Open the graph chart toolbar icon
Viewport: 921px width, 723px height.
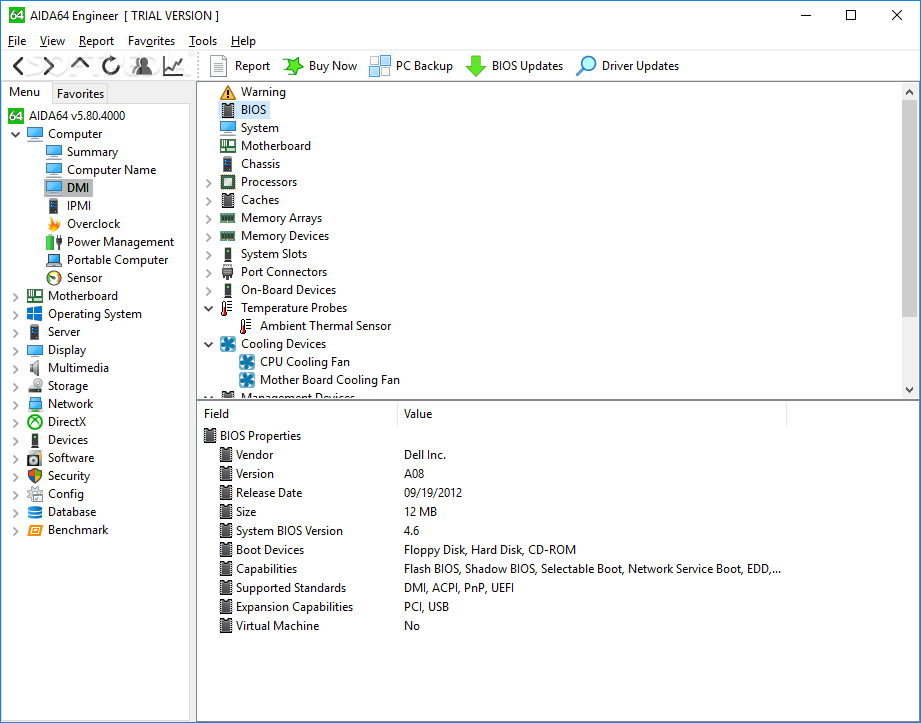pyautogui.click(x=173, y=66)
